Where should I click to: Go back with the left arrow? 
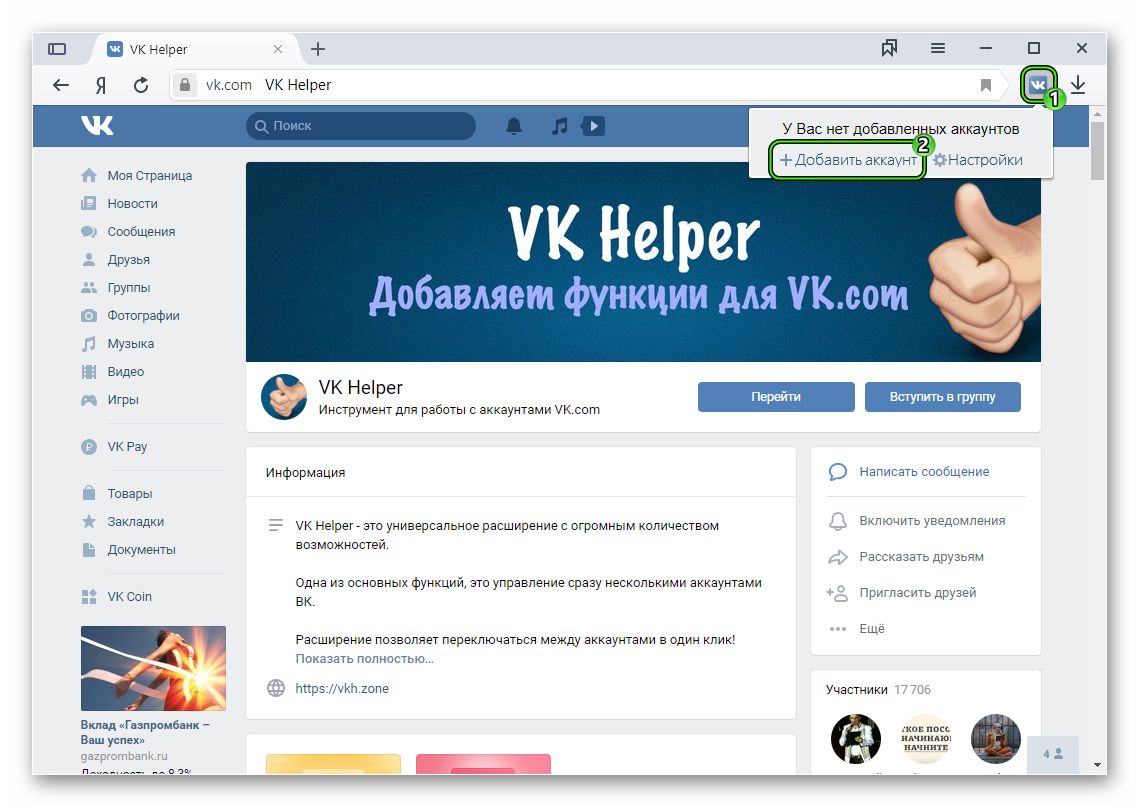point(61,85)
